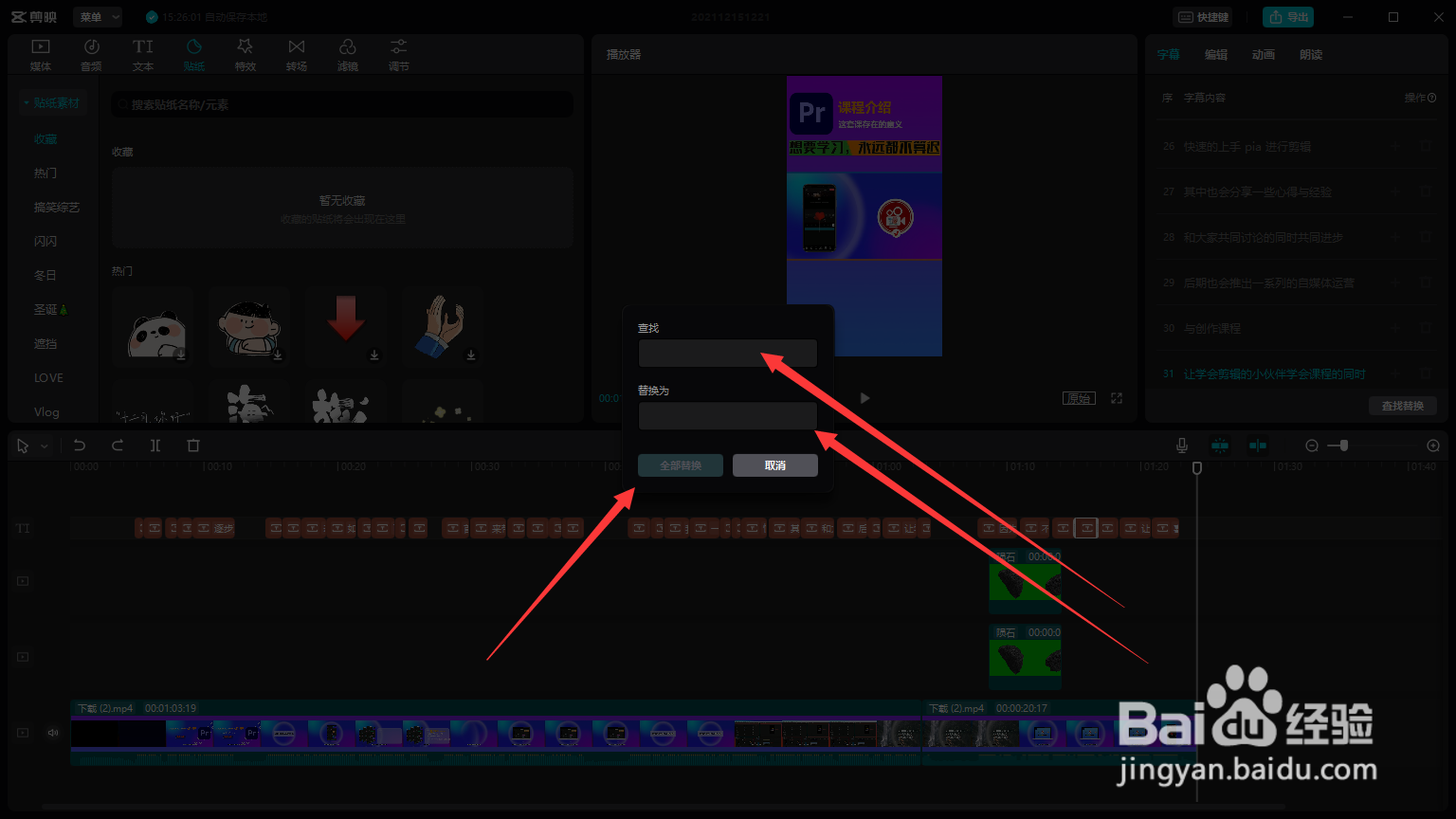1456x819 pixels.
Task: Select the Vlog sticker category
Action: [x=46, y=412]
